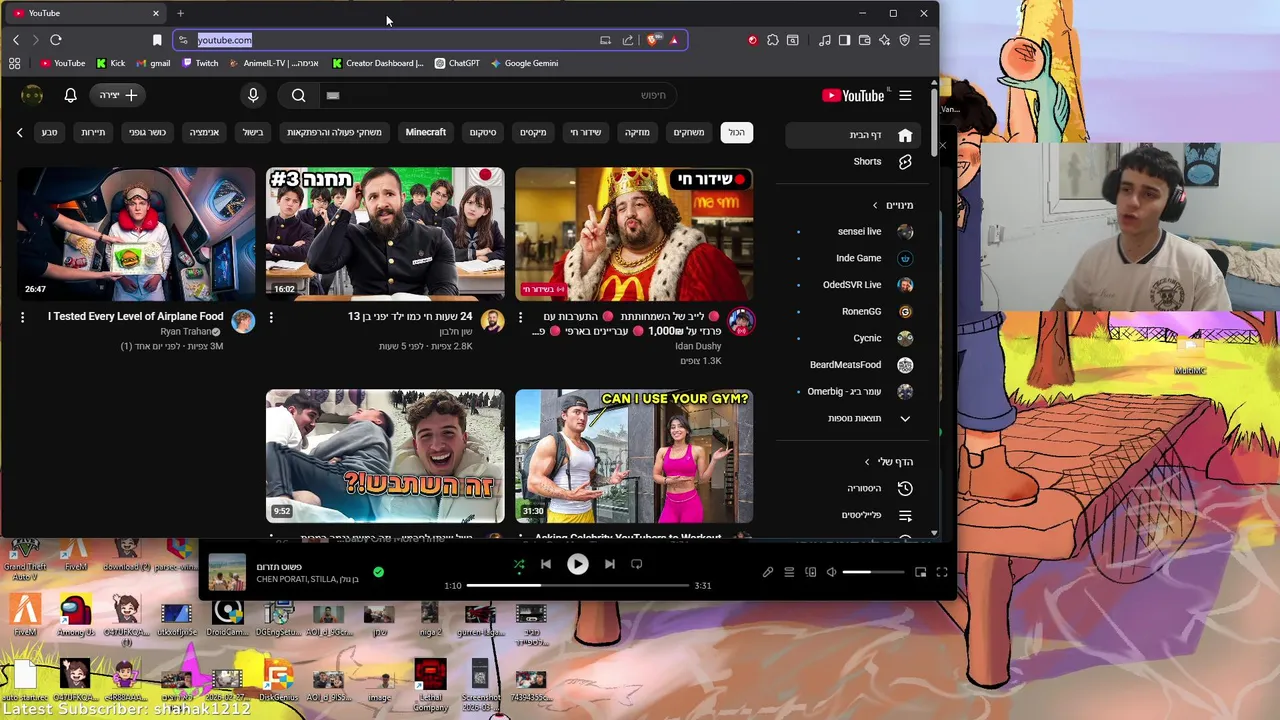Image resolution: width=1280 pixels, height=720 pixels.
Task: Select the 'משחקים' category chip
Action: point(689,132)
